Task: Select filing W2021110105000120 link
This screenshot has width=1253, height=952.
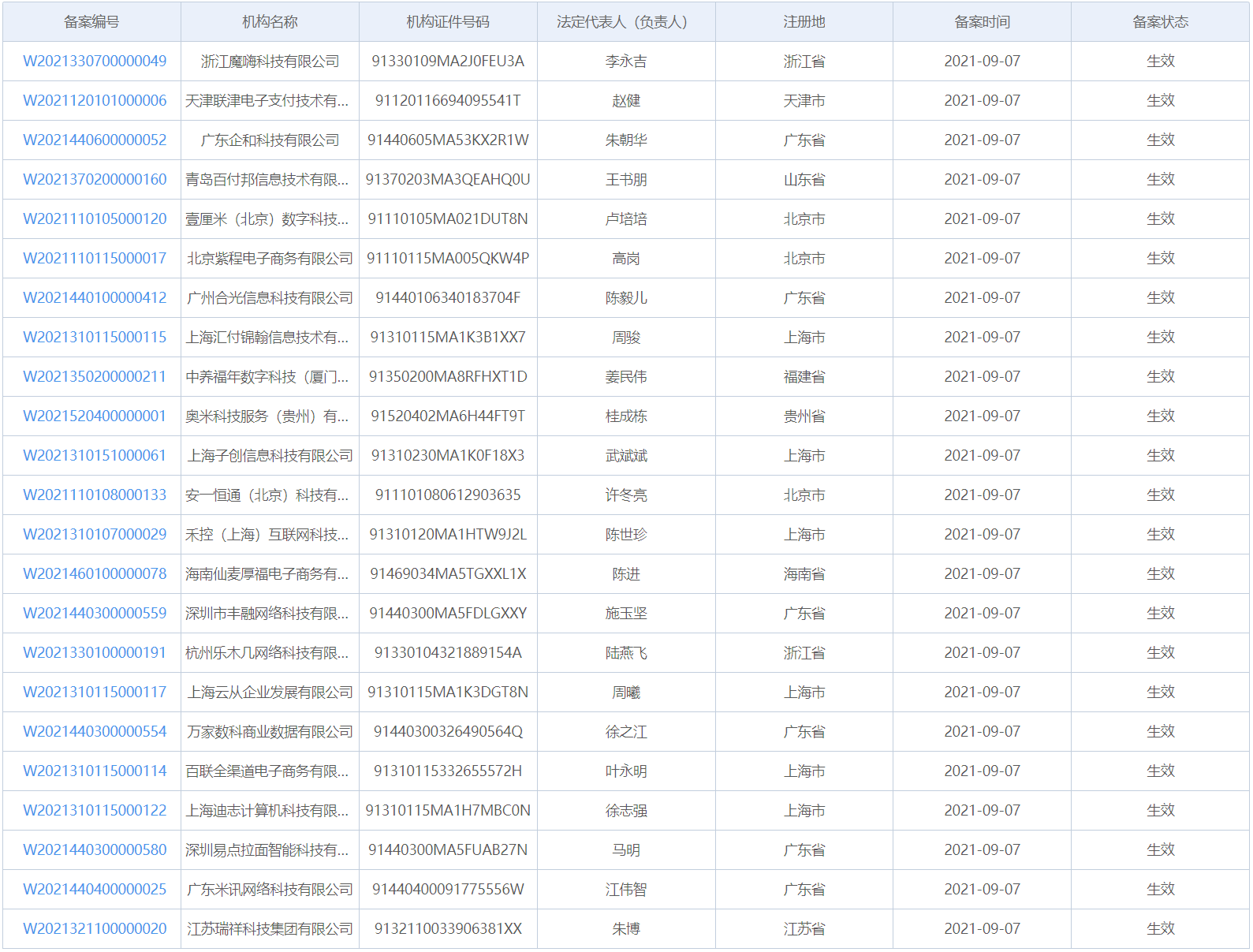Action: [95, 219]
